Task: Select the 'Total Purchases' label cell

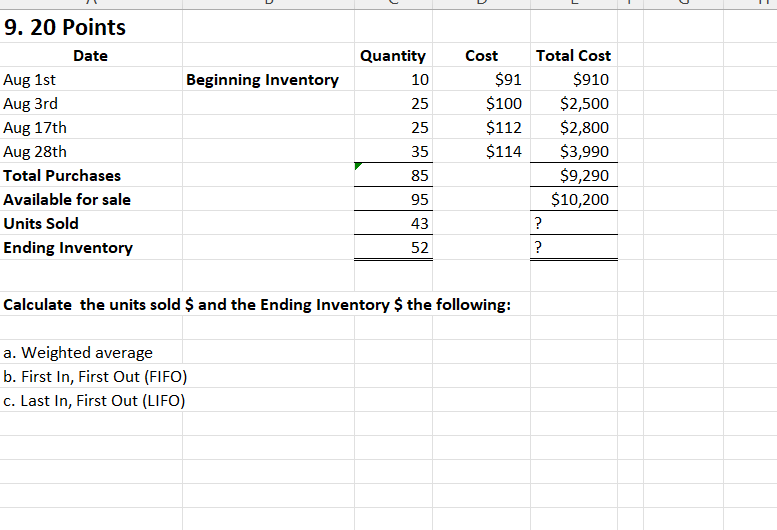Action: (91, 175)
